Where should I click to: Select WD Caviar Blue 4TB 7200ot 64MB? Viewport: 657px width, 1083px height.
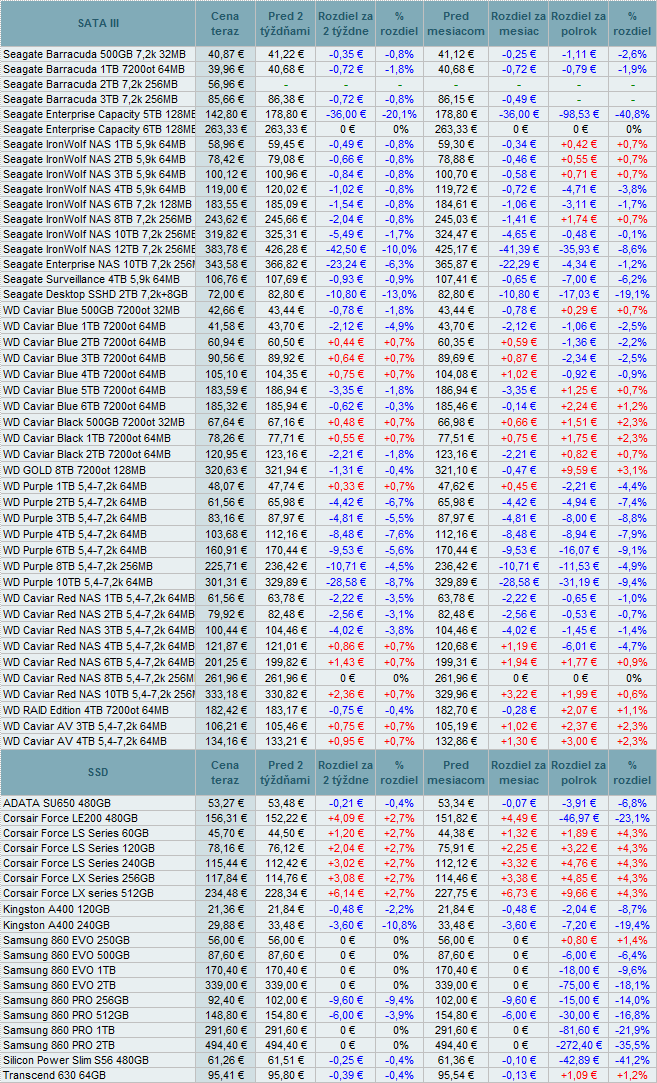[84, 374]
